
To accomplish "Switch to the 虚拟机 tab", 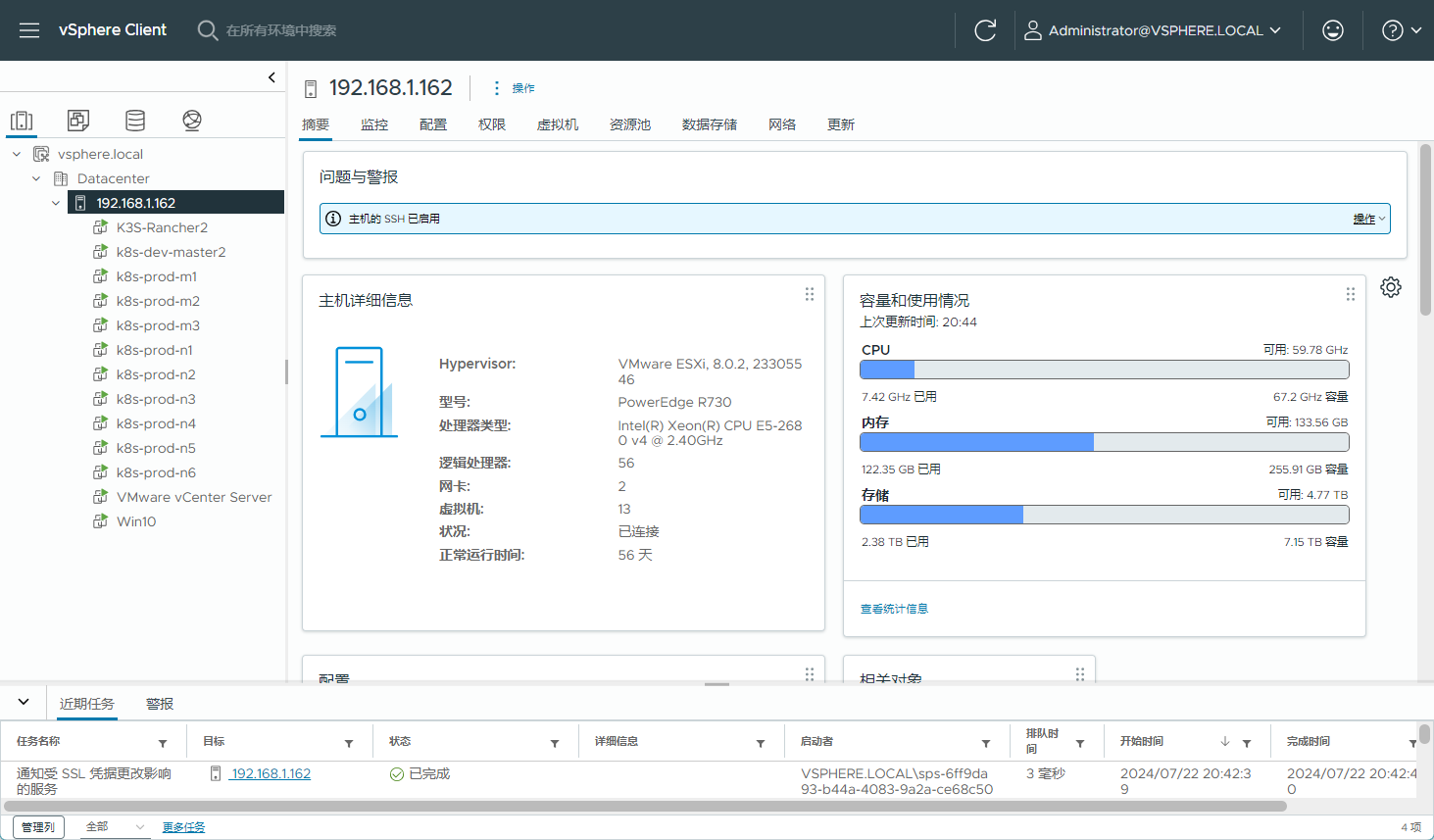I will point(558,124).
